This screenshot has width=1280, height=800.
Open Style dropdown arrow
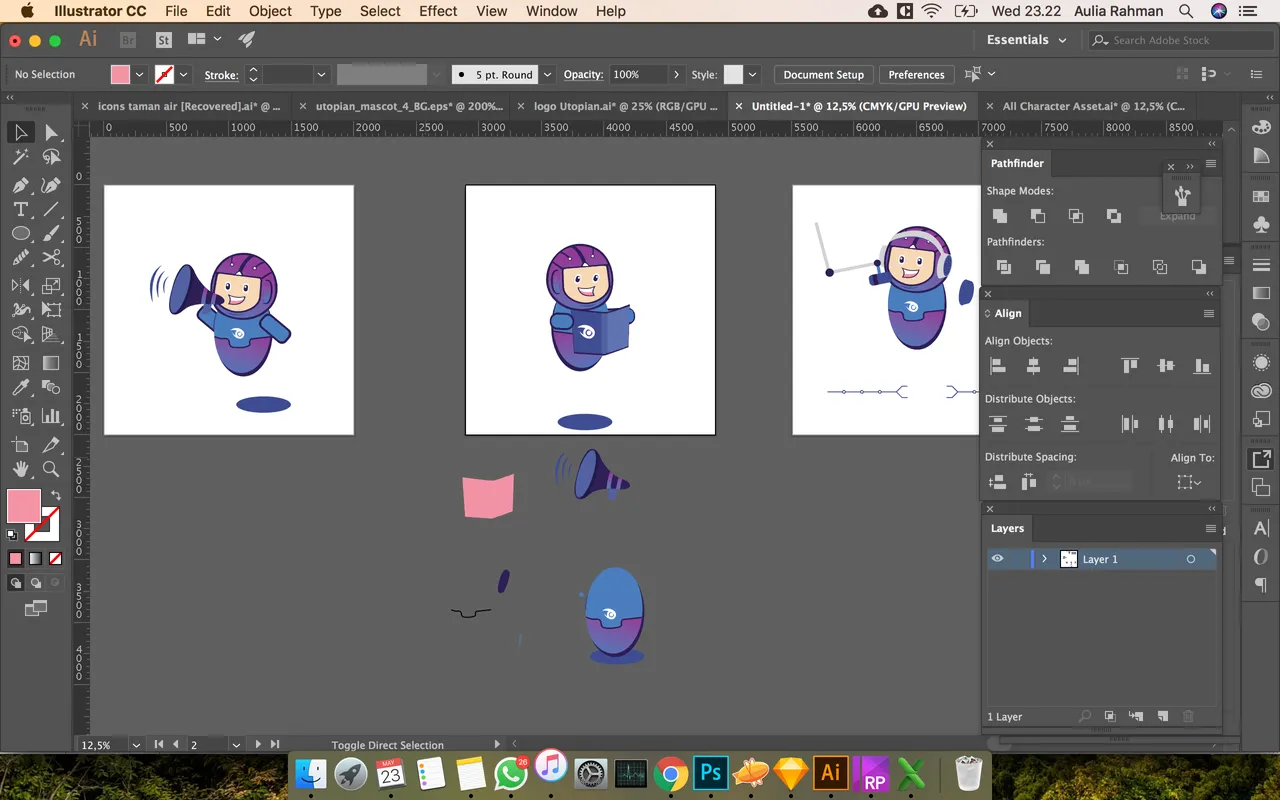point(752,75)
